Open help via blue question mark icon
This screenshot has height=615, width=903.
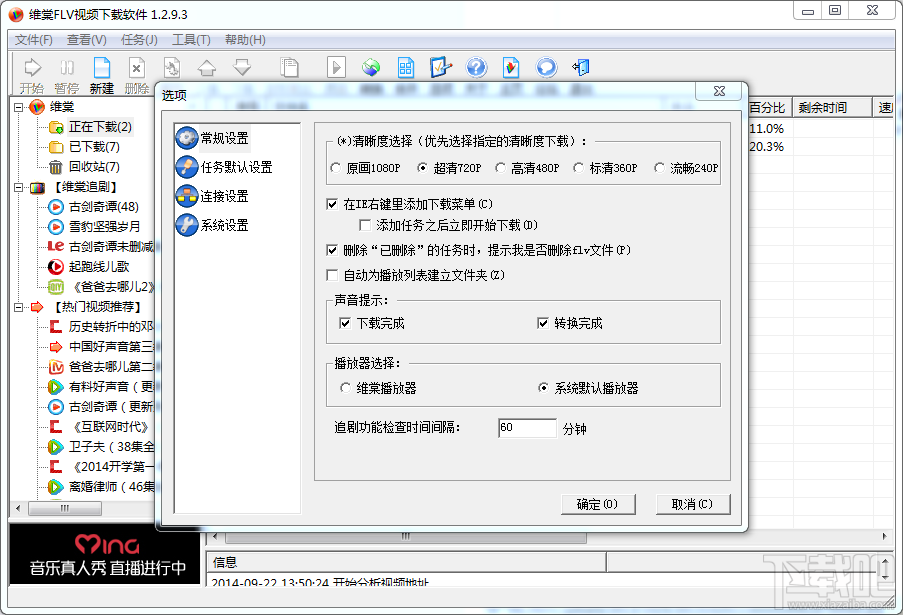476,67
